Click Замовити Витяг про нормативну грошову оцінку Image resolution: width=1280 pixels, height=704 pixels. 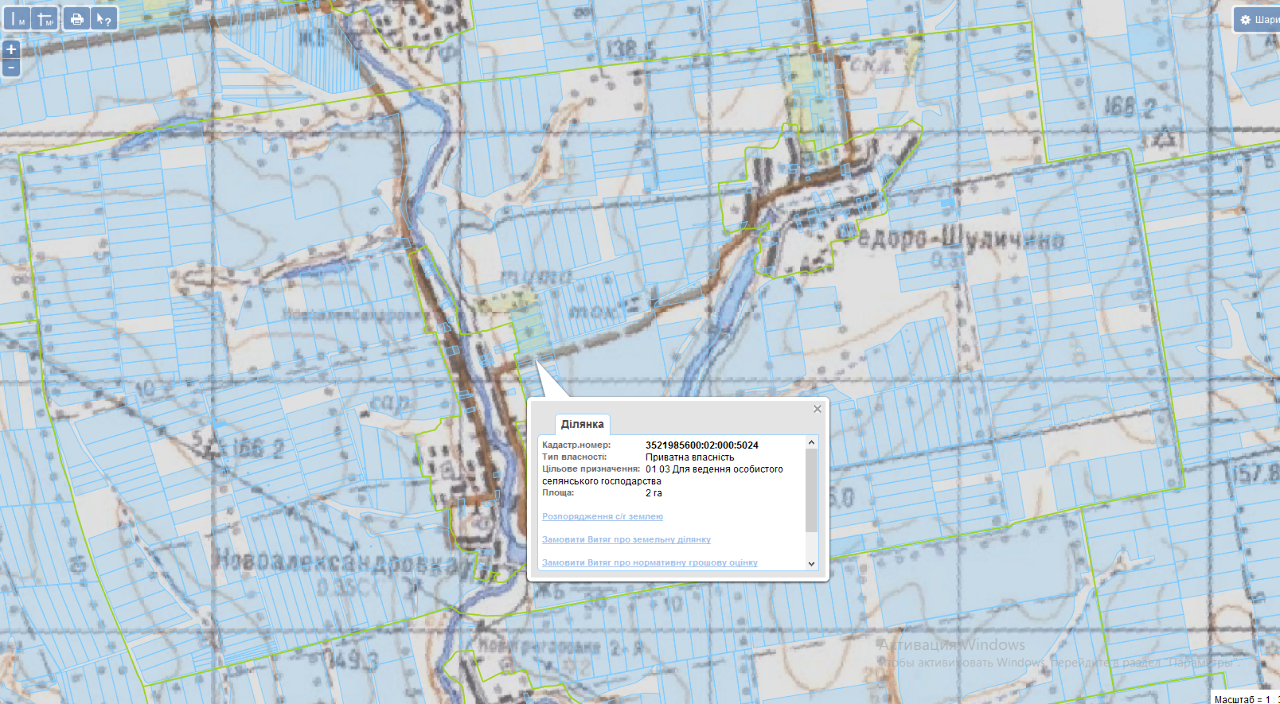coord(649,562)
